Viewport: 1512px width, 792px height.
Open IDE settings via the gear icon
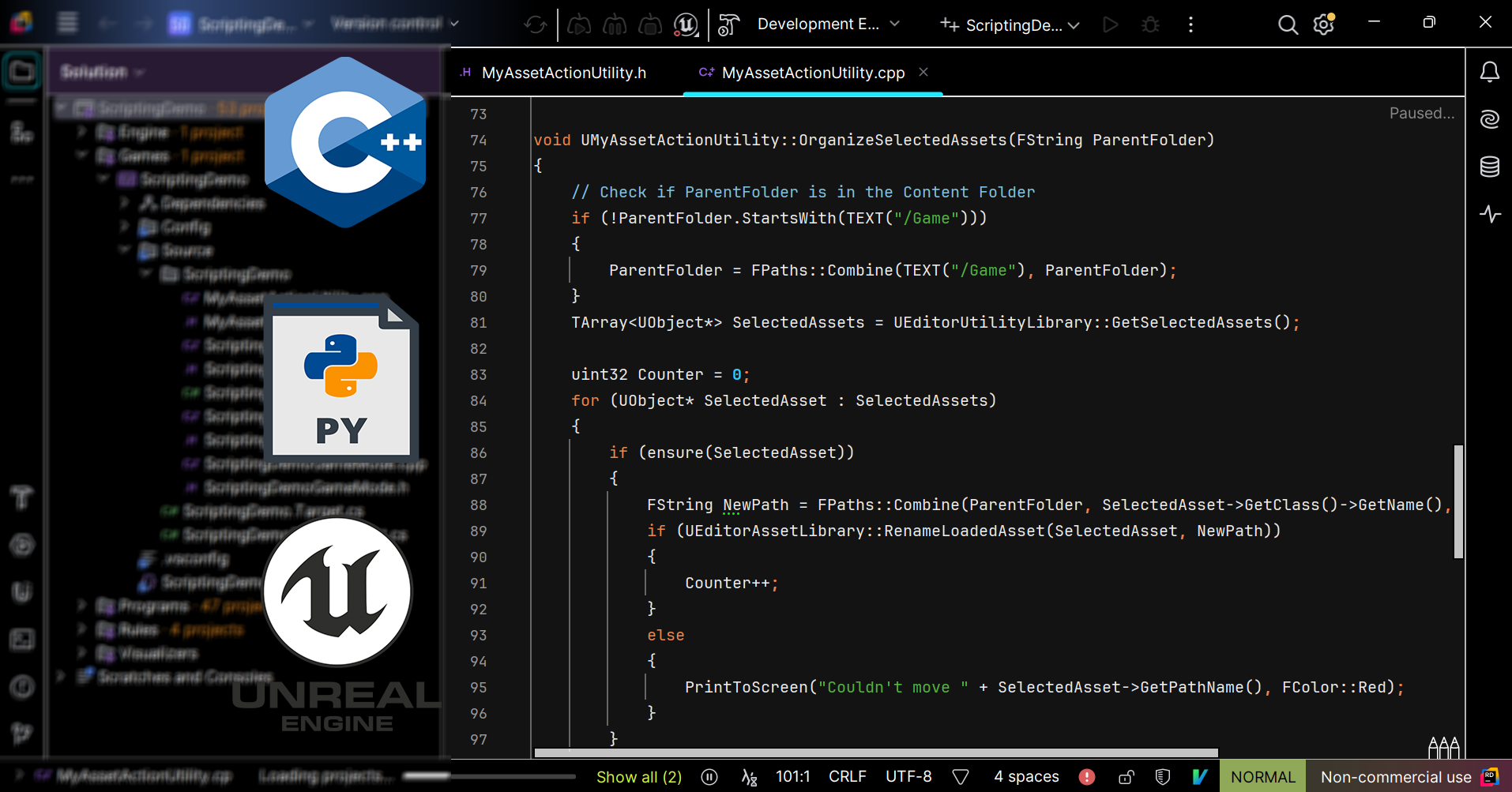[x=1324, y=24]
